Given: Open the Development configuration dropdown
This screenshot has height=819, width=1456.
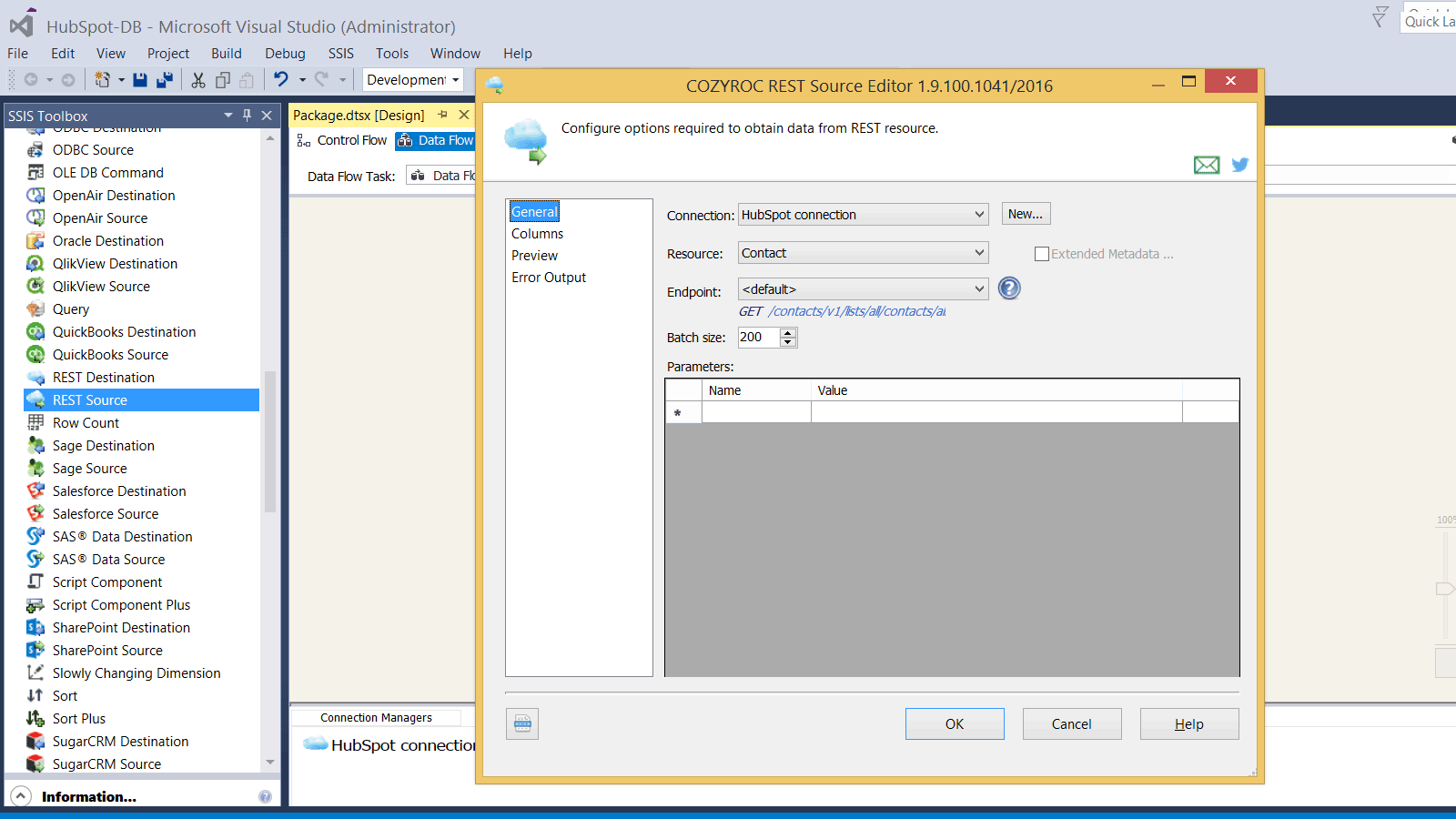Looking at the screenshot, I should click(413, 80).
